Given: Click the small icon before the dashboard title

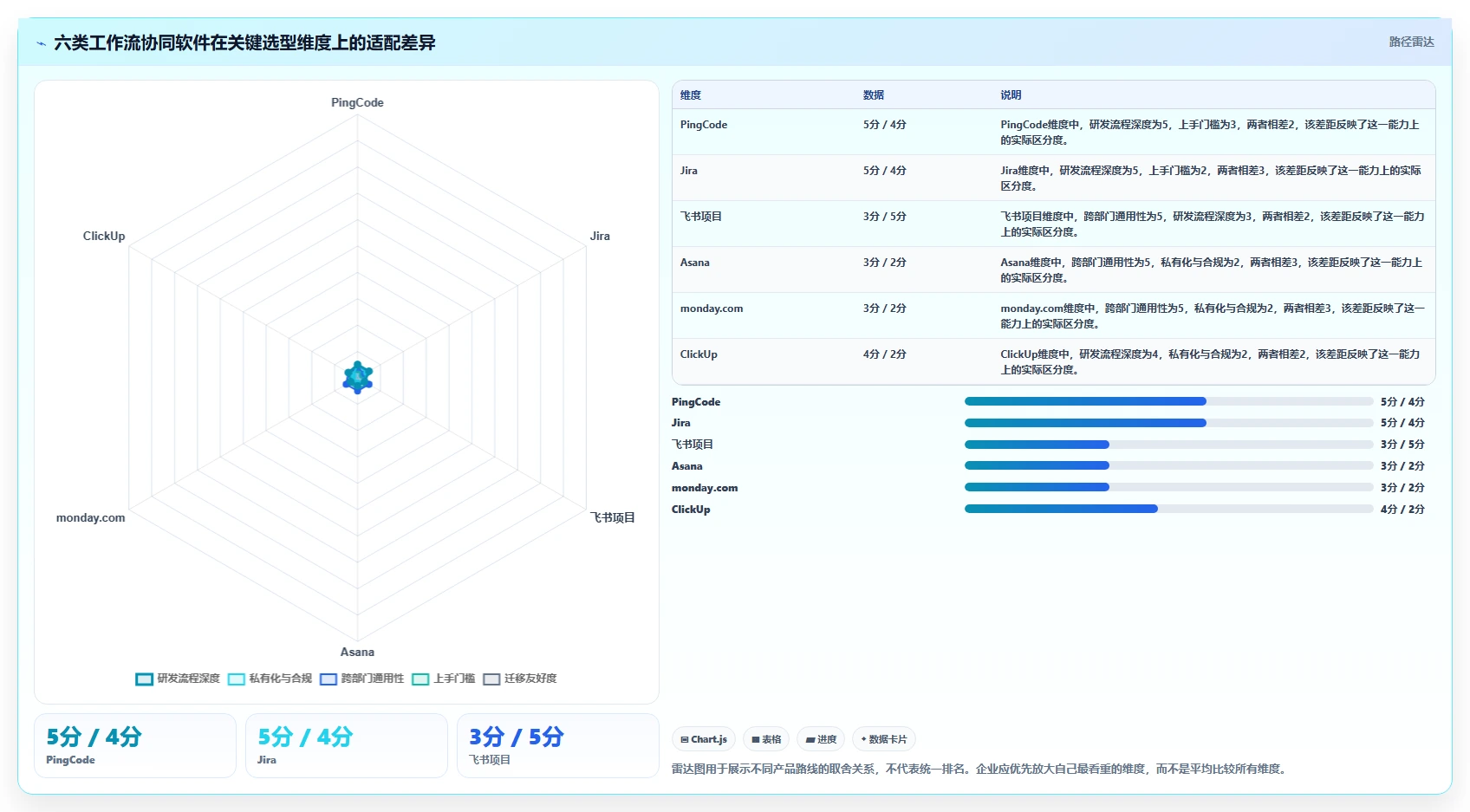Looking at the screenshot, I should click(x=41, y=43).
